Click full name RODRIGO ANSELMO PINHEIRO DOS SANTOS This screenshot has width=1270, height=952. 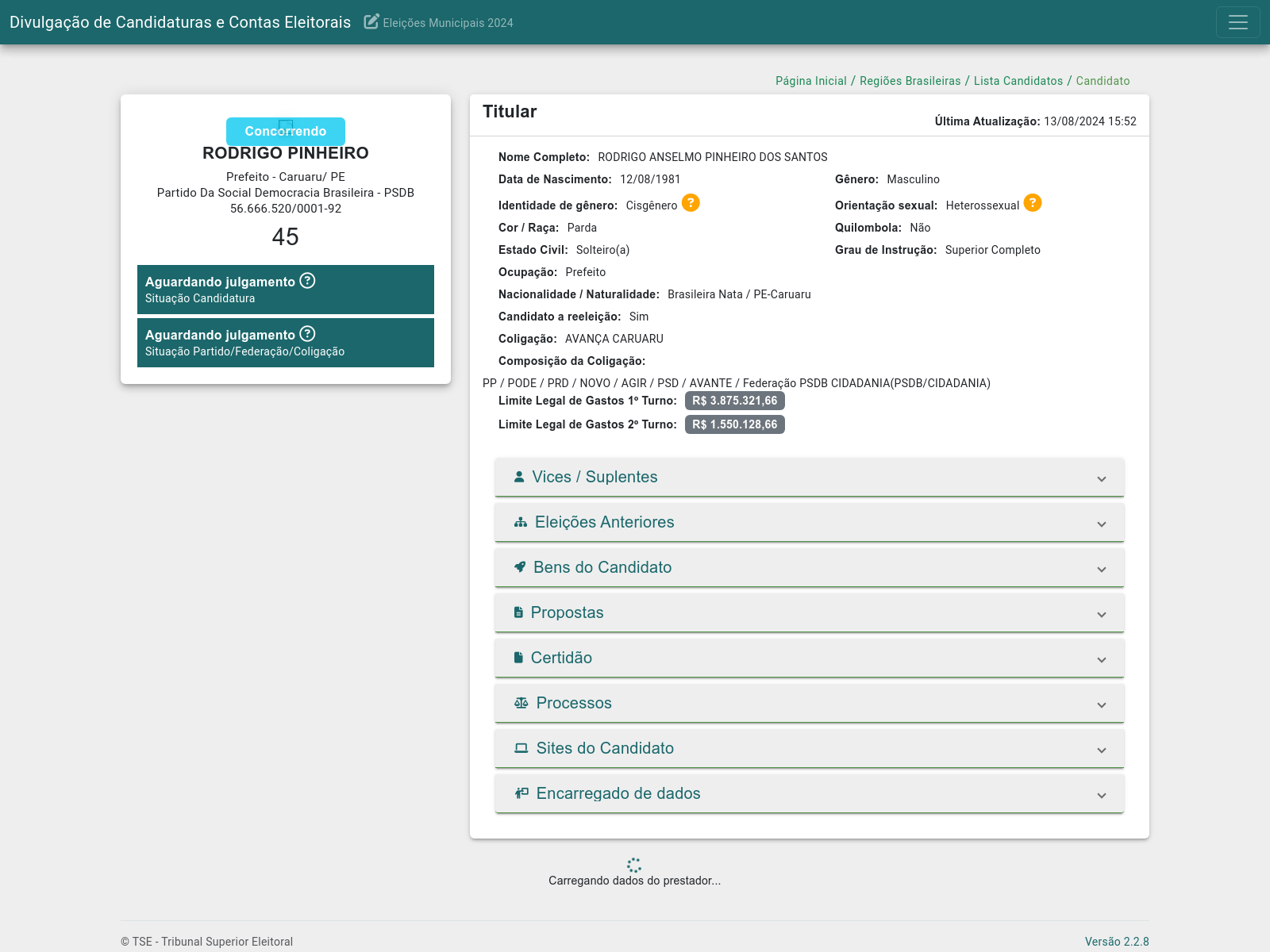pos(713,157)
